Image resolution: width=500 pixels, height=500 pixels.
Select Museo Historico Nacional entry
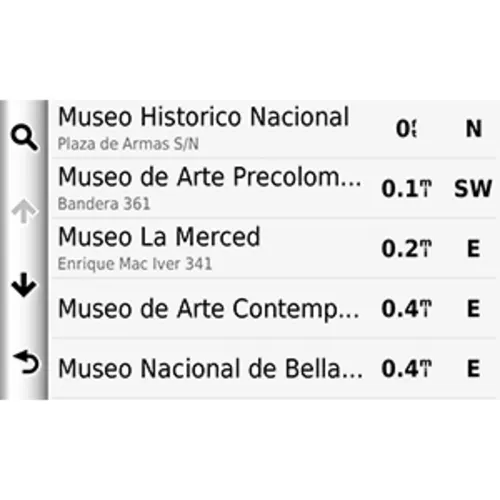[x=273, y=129]
